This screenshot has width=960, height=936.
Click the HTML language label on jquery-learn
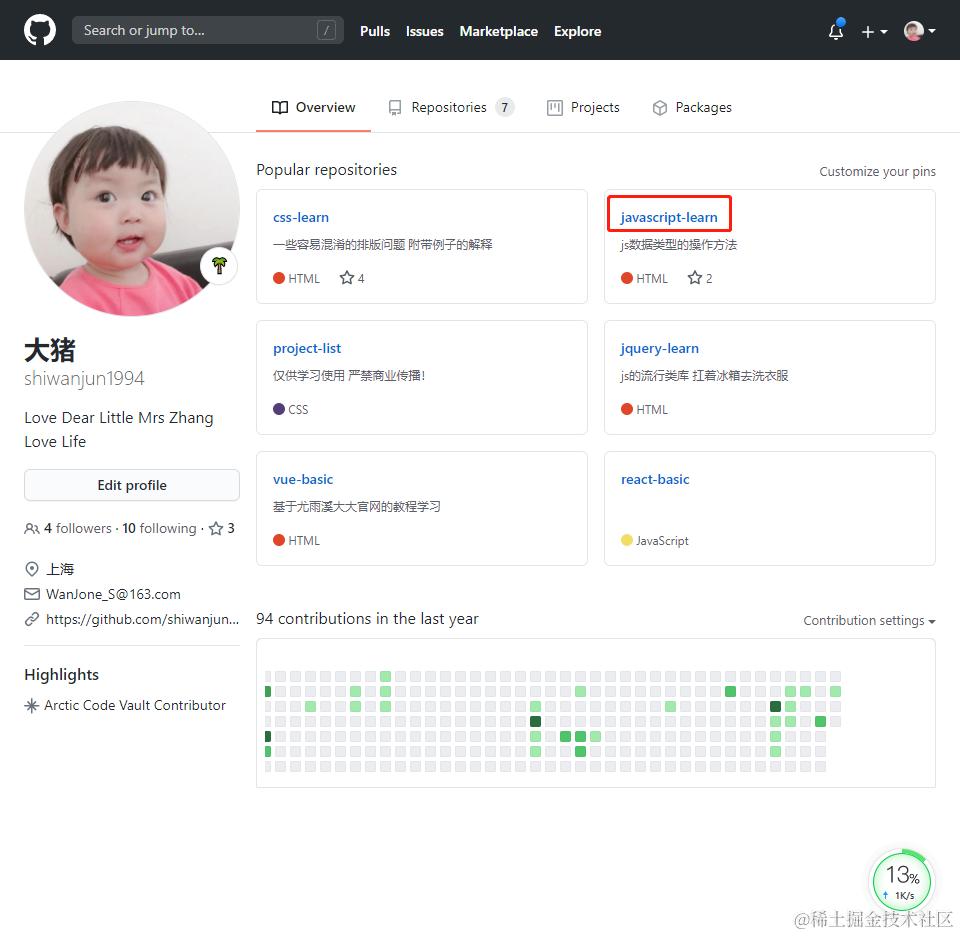coord(651,410)
